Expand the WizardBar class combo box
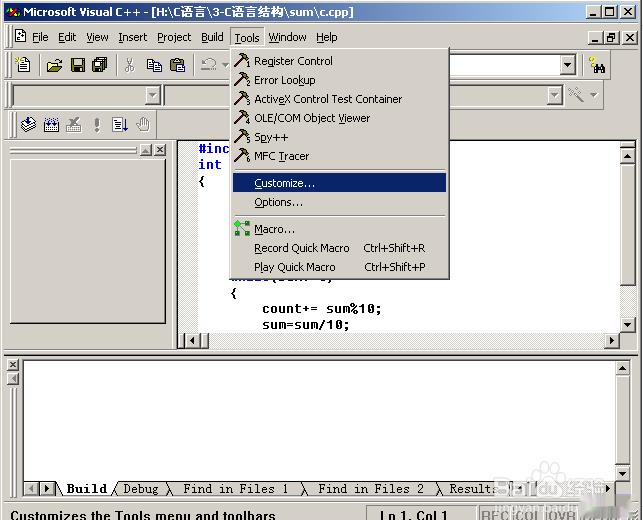Image resolution: width=643 pixels, height=520 pixels. pyautogui.click(x=152, y=95)
